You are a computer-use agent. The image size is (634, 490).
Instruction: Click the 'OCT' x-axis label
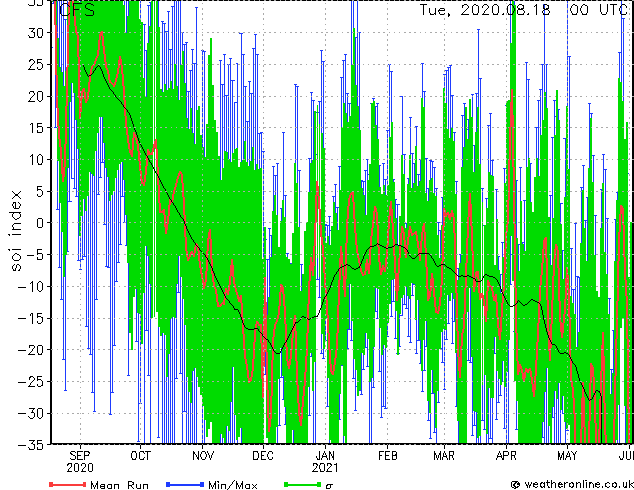[x=140, y=456]
